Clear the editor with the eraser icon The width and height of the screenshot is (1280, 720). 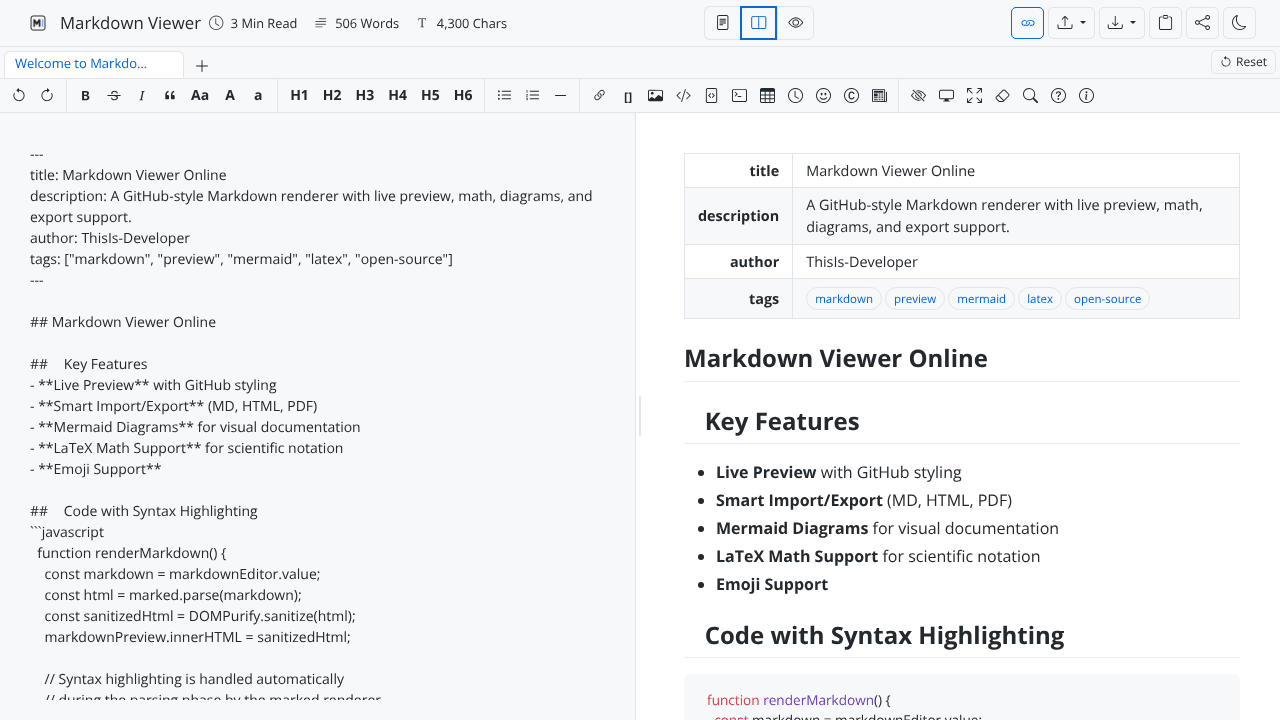point(1003,96)
